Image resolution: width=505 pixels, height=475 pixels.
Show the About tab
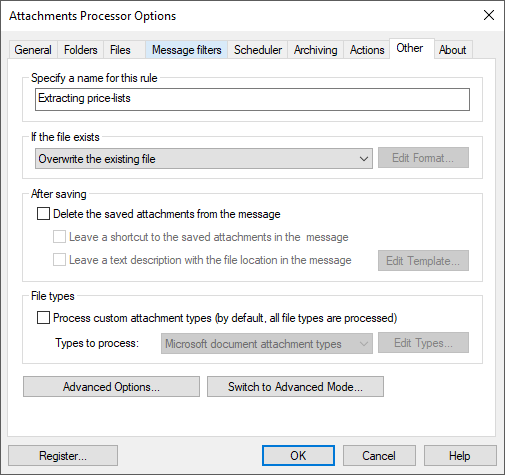[452, 50]
